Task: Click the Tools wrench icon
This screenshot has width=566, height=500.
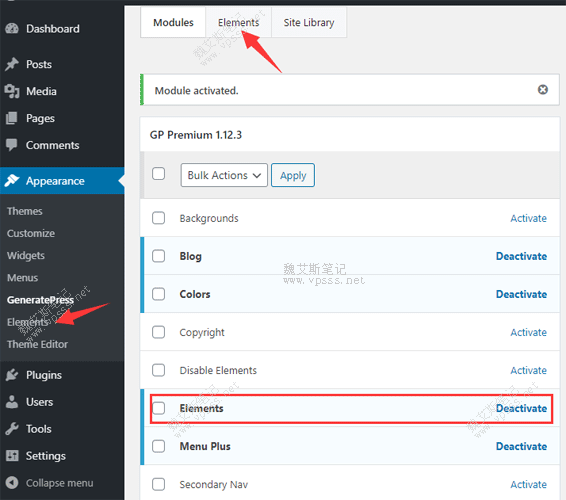Action: (12, 429)
